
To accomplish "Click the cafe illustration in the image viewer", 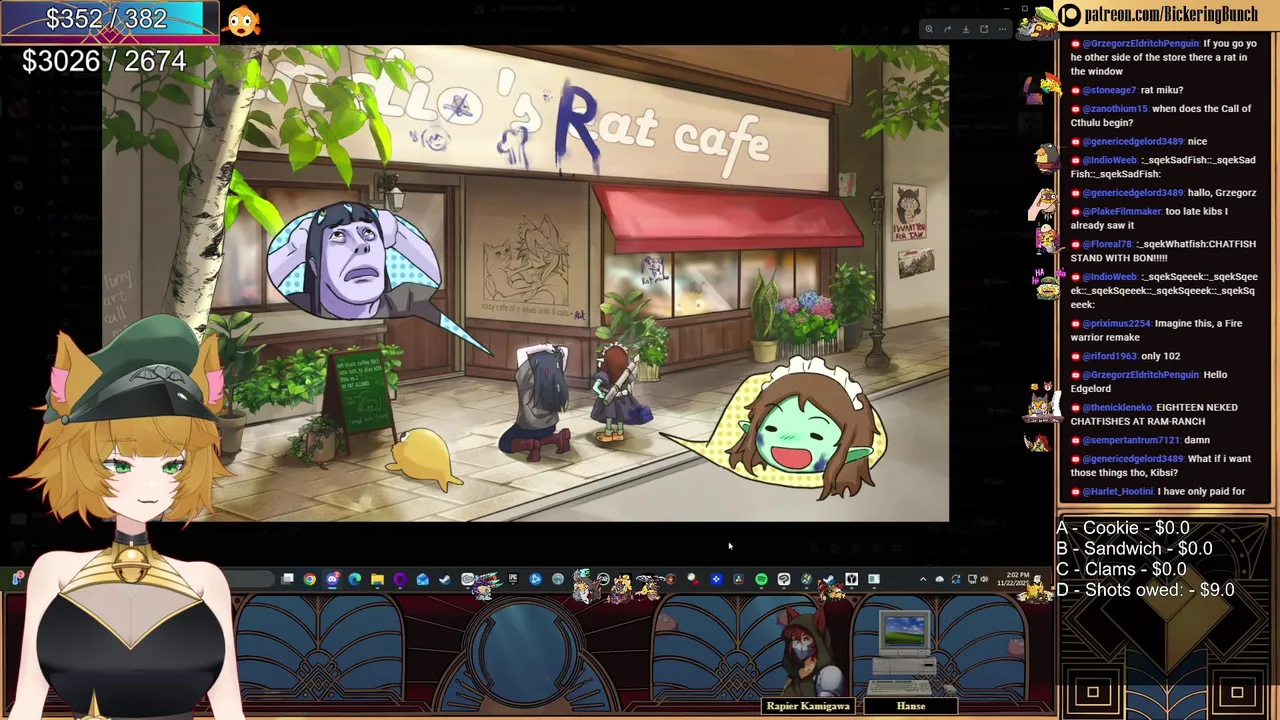I will [x=525, y=283].
